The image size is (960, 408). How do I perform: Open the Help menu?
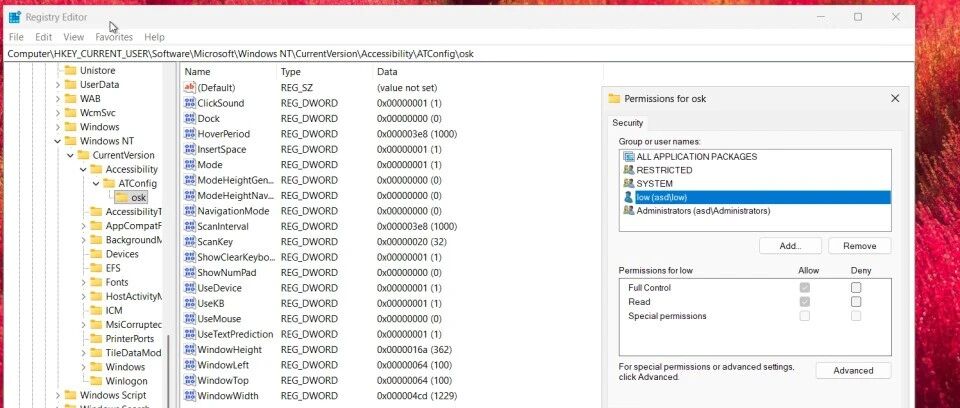coord(154,37)
